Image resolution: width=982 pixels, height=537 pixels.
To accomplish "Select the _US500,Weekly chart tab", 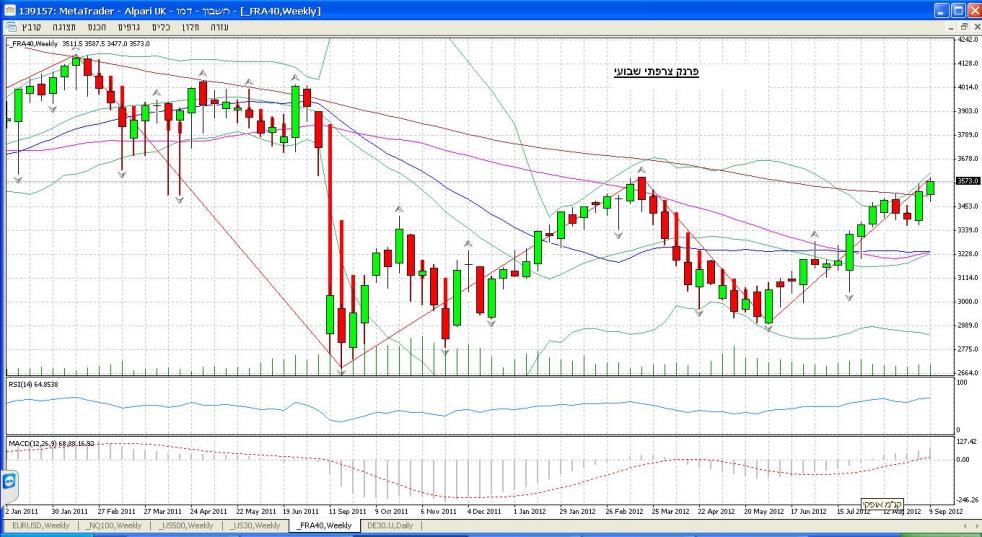I will 186,525.
